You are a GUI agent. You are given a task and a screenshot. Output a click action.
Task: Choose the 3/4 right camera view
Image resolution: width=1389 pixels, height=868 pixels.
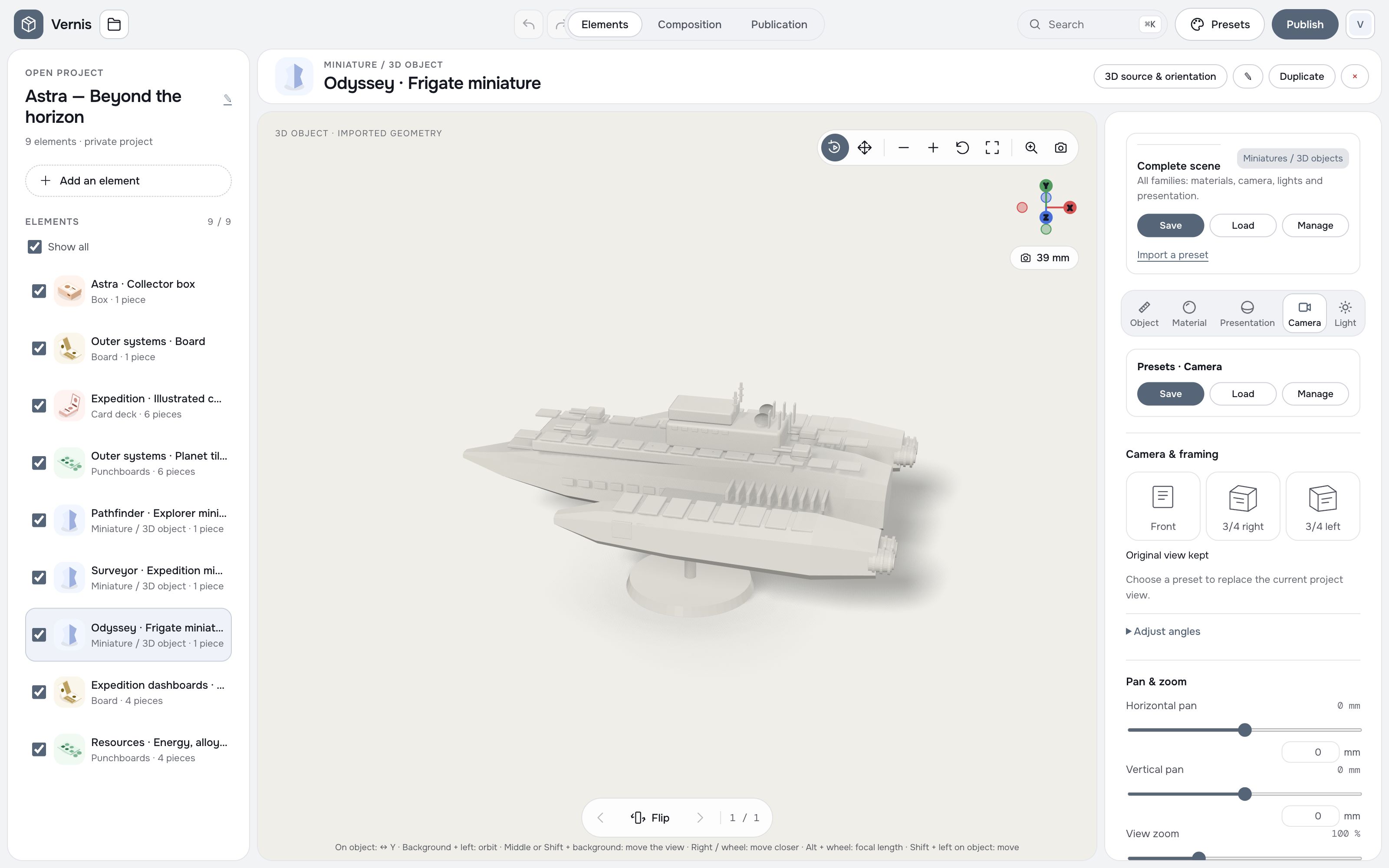[1243, 506]
